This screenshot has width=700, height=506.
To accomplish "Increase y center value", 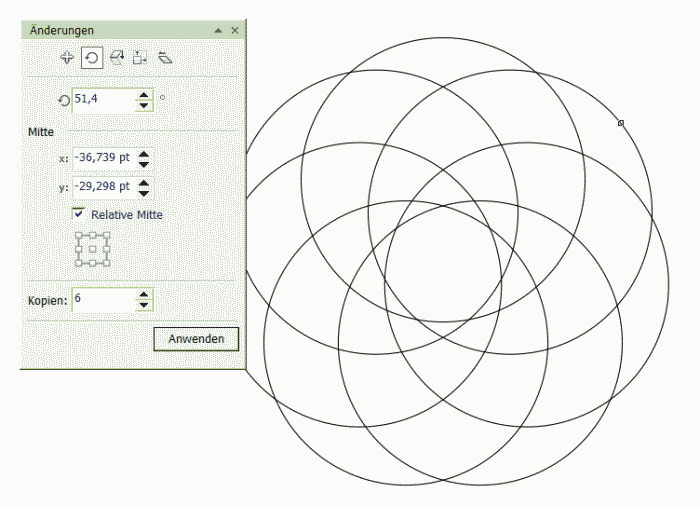I will [144, 183].
